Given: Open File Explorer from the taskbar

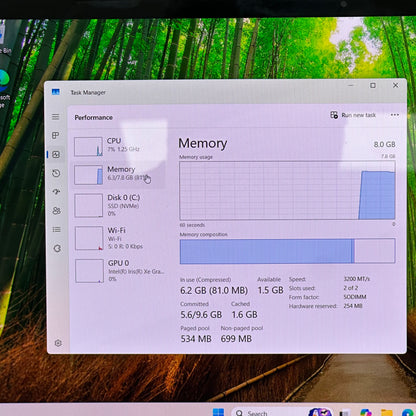Looking at the screenshot, I should pyautogui.click(x=387, y=413).
